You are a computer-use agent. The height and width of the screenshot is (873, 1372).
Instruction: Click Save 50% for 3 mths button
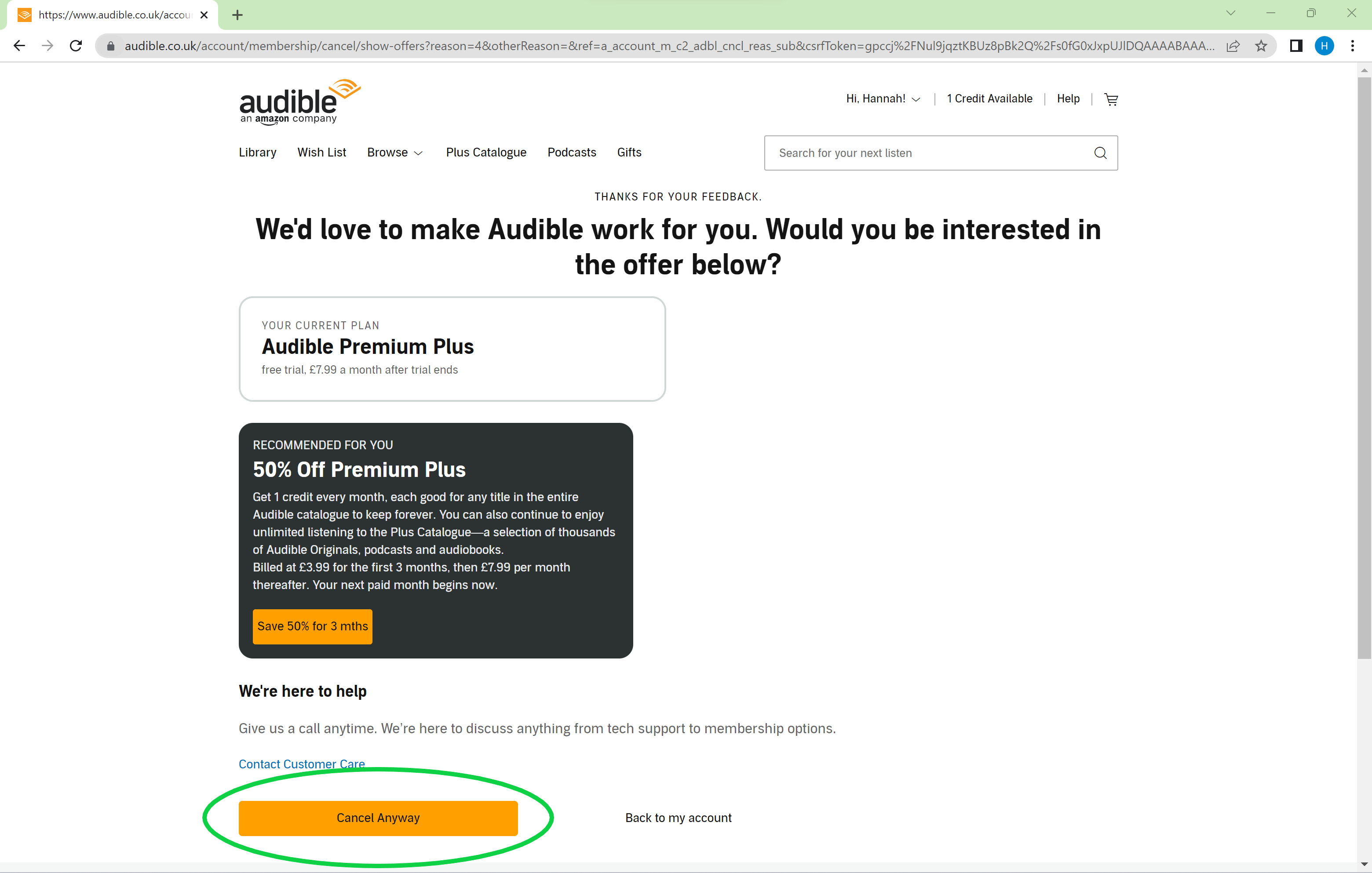[312, 626]
